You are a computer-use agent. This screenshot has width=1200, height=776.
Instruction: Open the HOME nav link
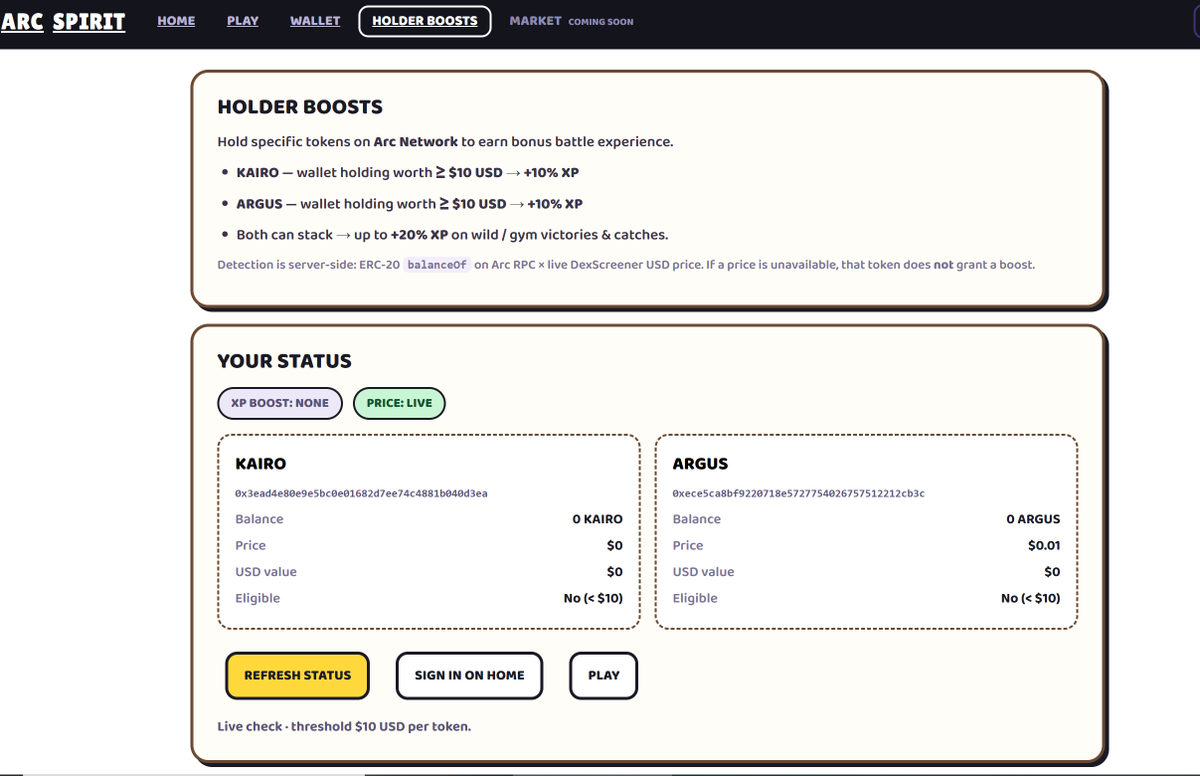point(176,20)
